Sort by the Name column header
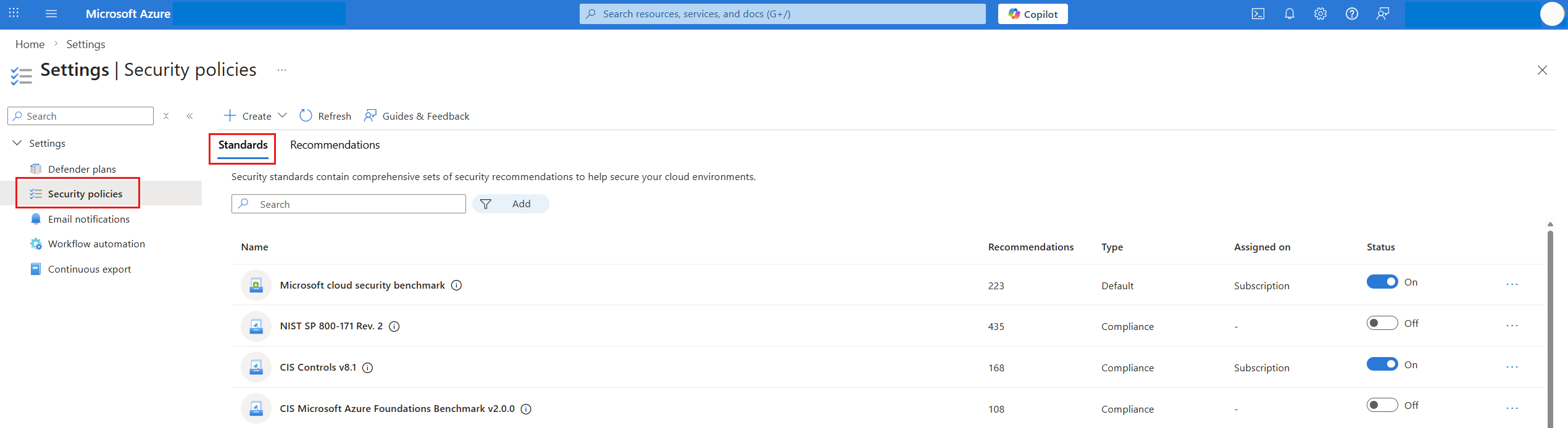 point(254,247)
